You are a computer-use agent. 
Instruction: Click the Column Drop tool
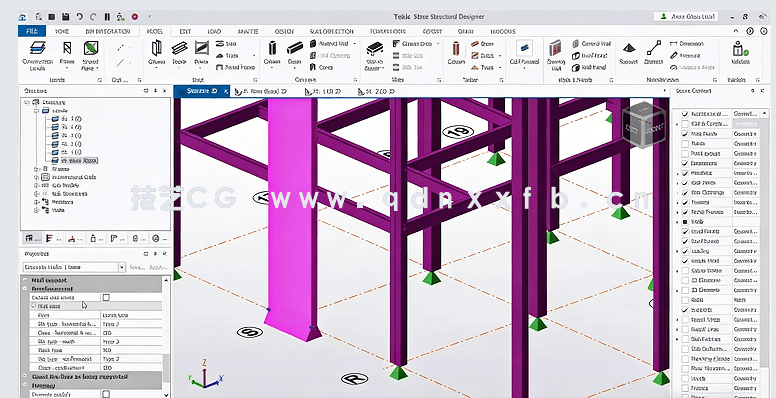[413, 44]
